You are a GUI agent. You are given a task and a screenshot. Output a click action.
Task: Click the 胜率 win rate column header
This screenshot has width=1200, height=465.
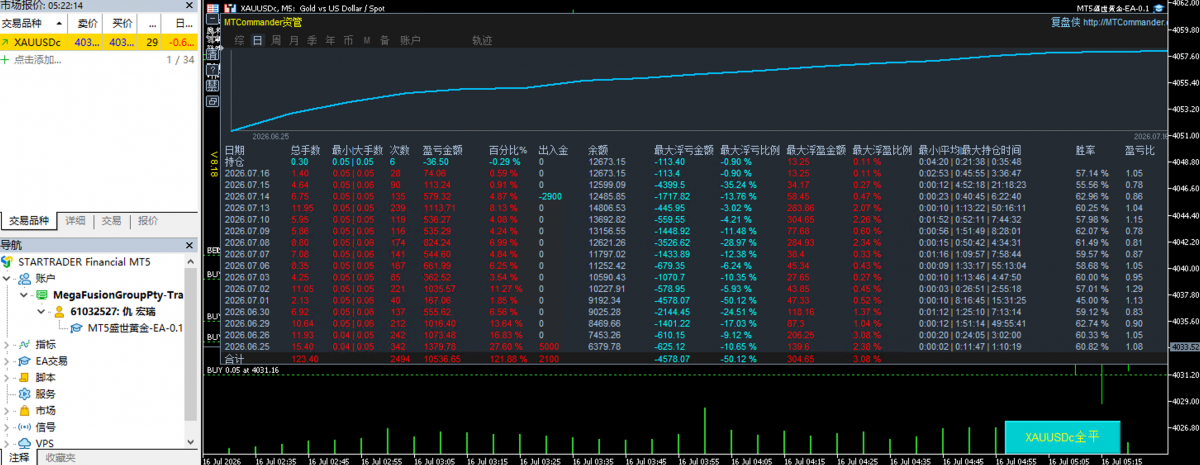pos(1084,150)
